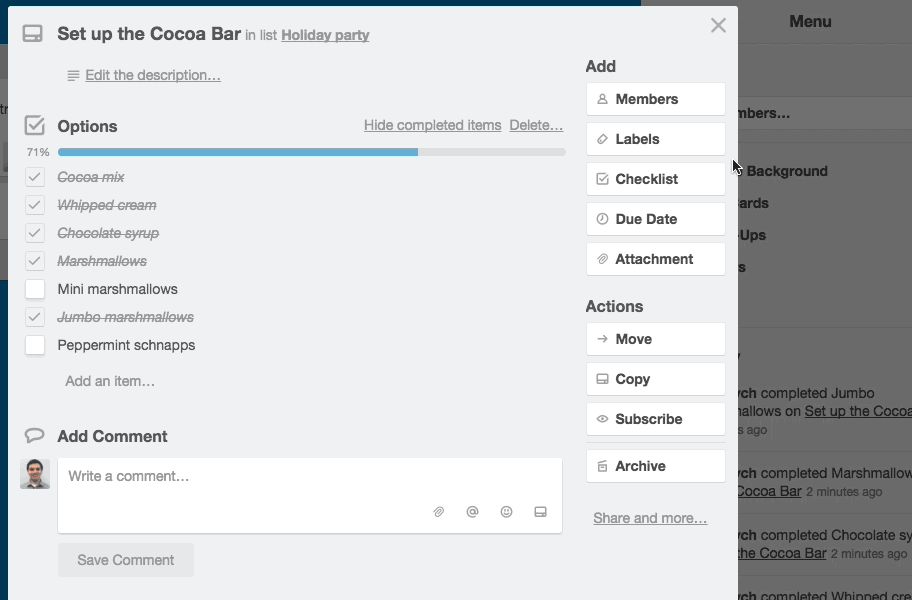
Task: Mention a member using the @ icon
Action: pos(472,511)
